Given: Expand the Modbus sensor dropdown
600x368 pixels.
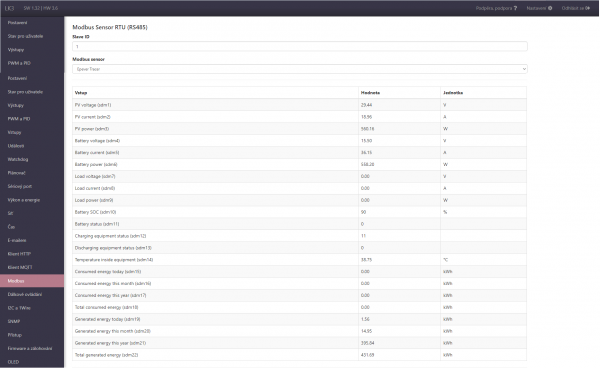Looking at the screenshot, I should click(300, 69).
